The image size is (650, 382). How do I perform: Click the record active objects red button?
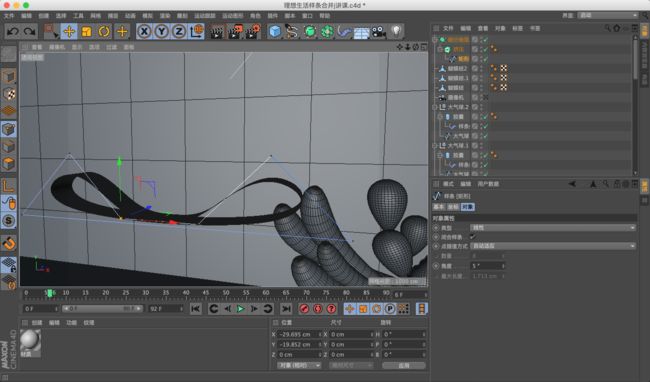tap(304, 309)
